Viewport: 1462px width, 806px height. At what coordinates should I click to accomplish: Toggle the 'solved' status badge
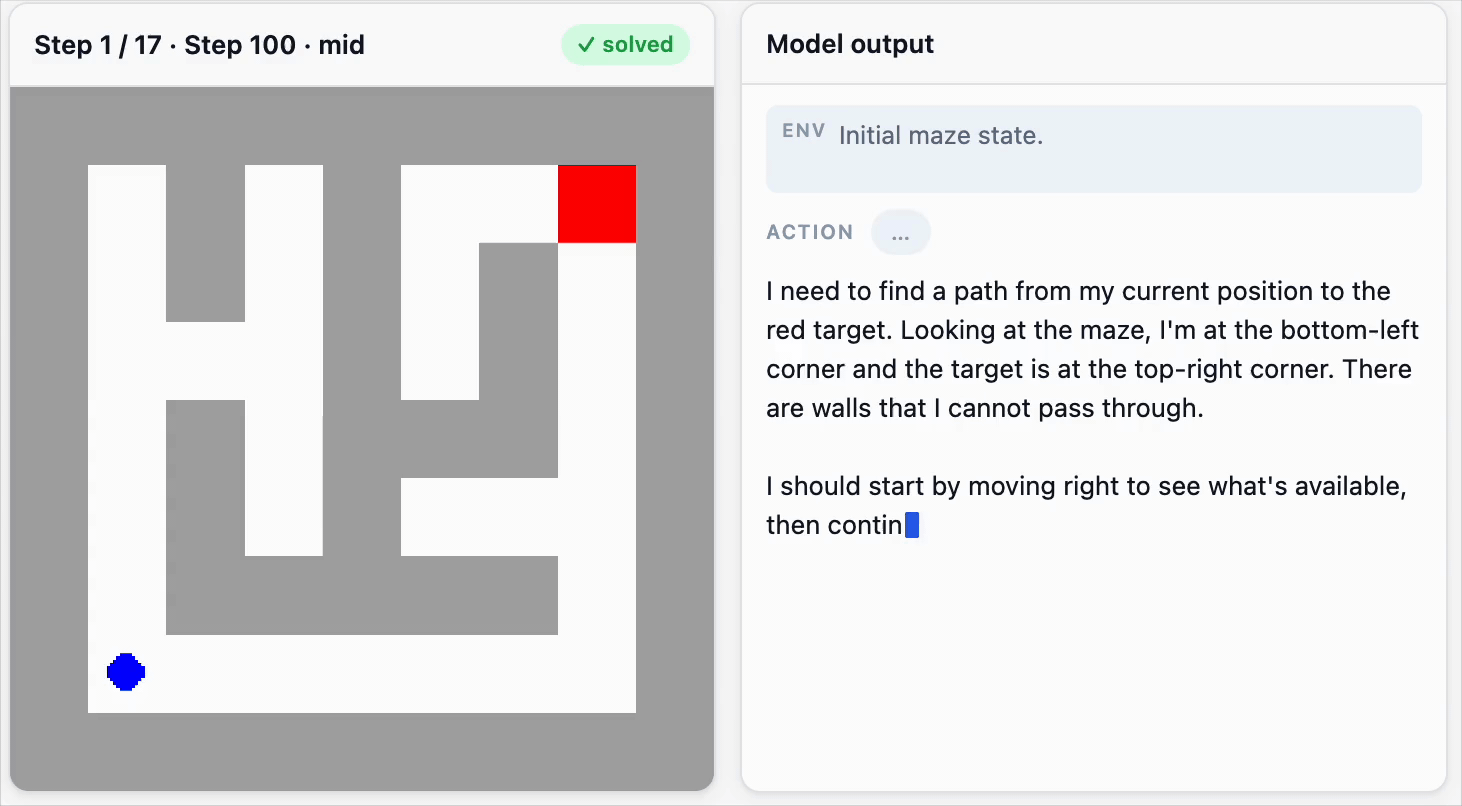625,44
